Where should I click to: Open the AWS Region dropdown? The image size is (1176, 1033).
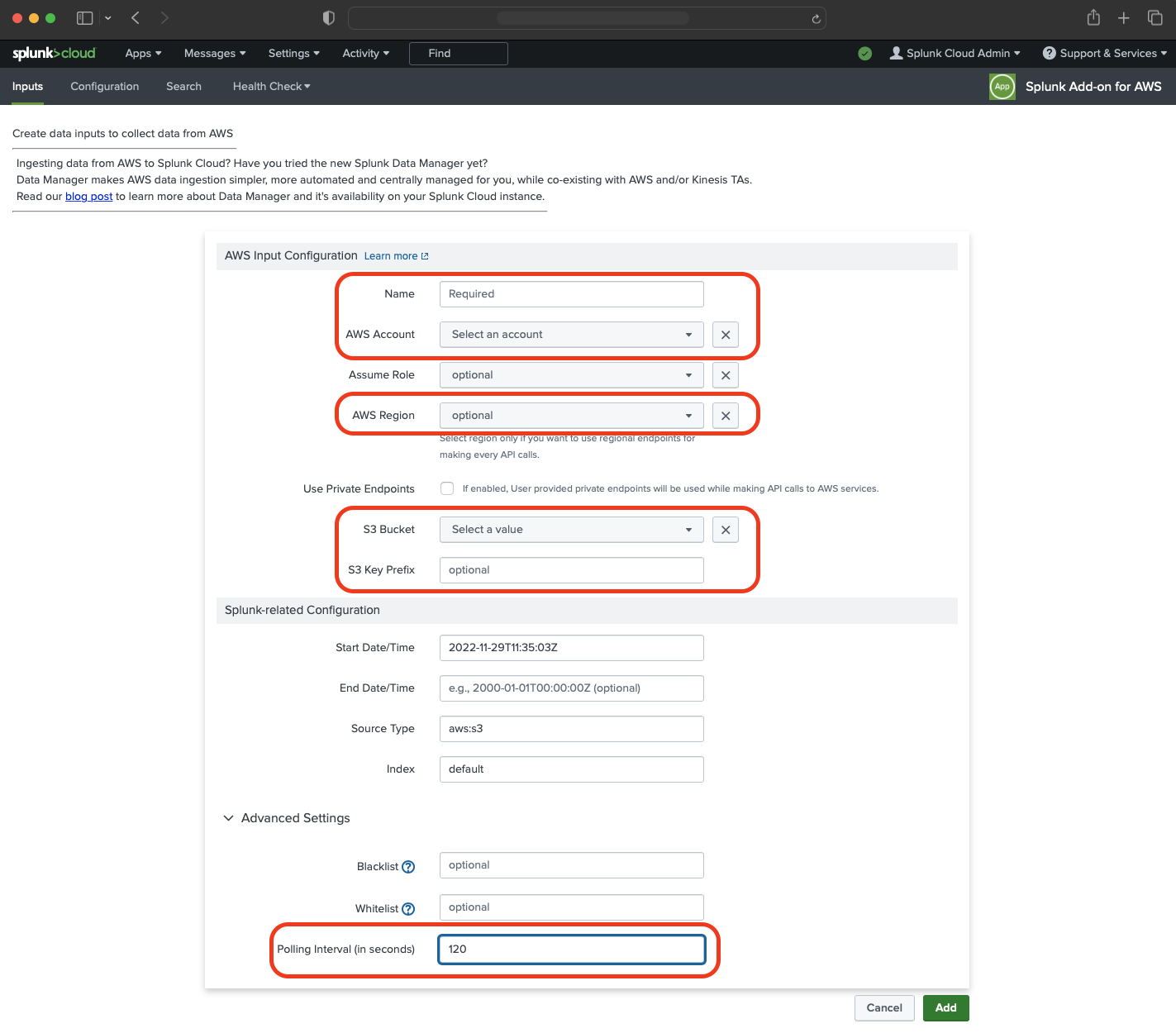coord(571,416)
